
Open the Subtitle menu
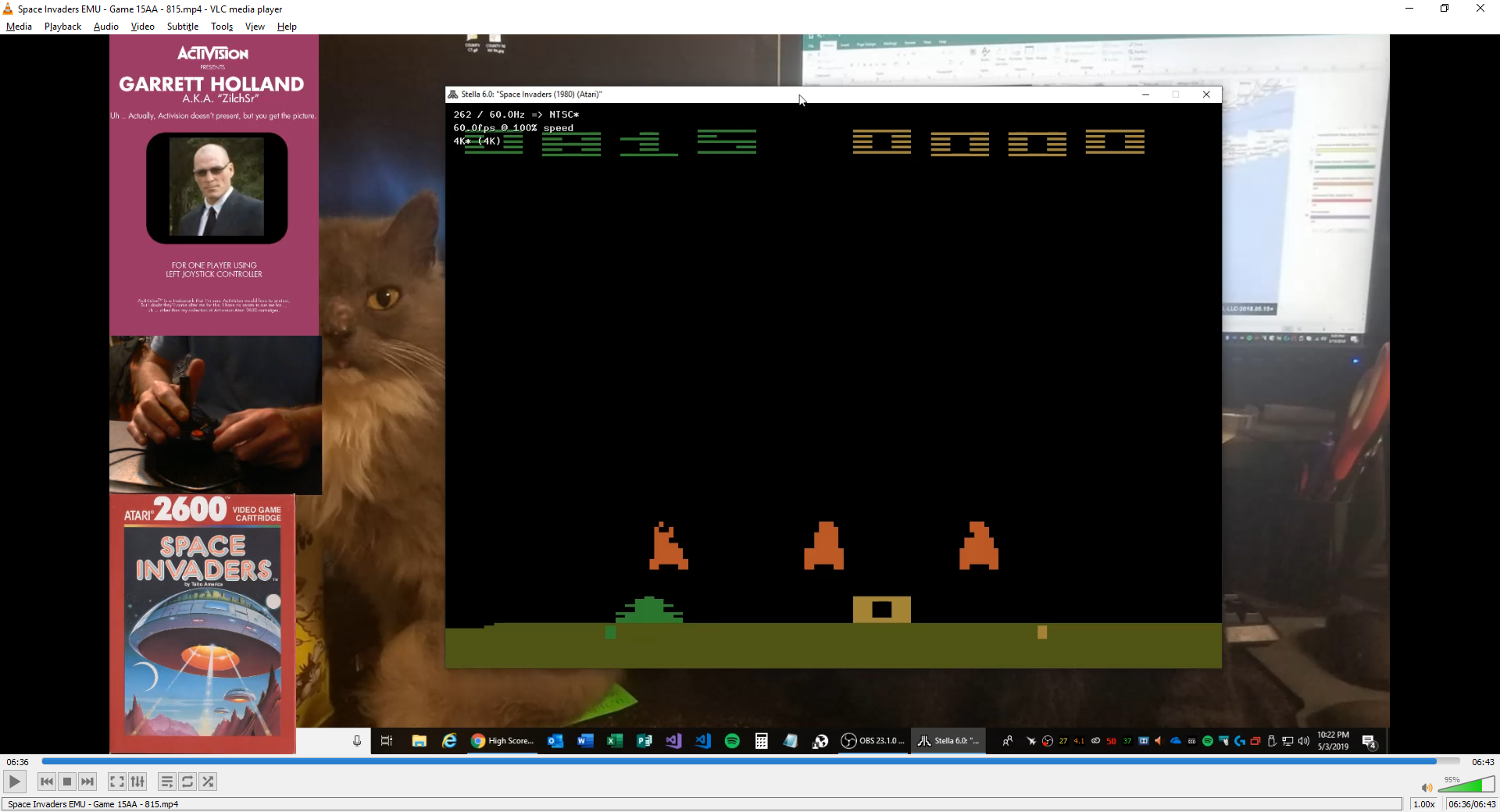[182, 27]
